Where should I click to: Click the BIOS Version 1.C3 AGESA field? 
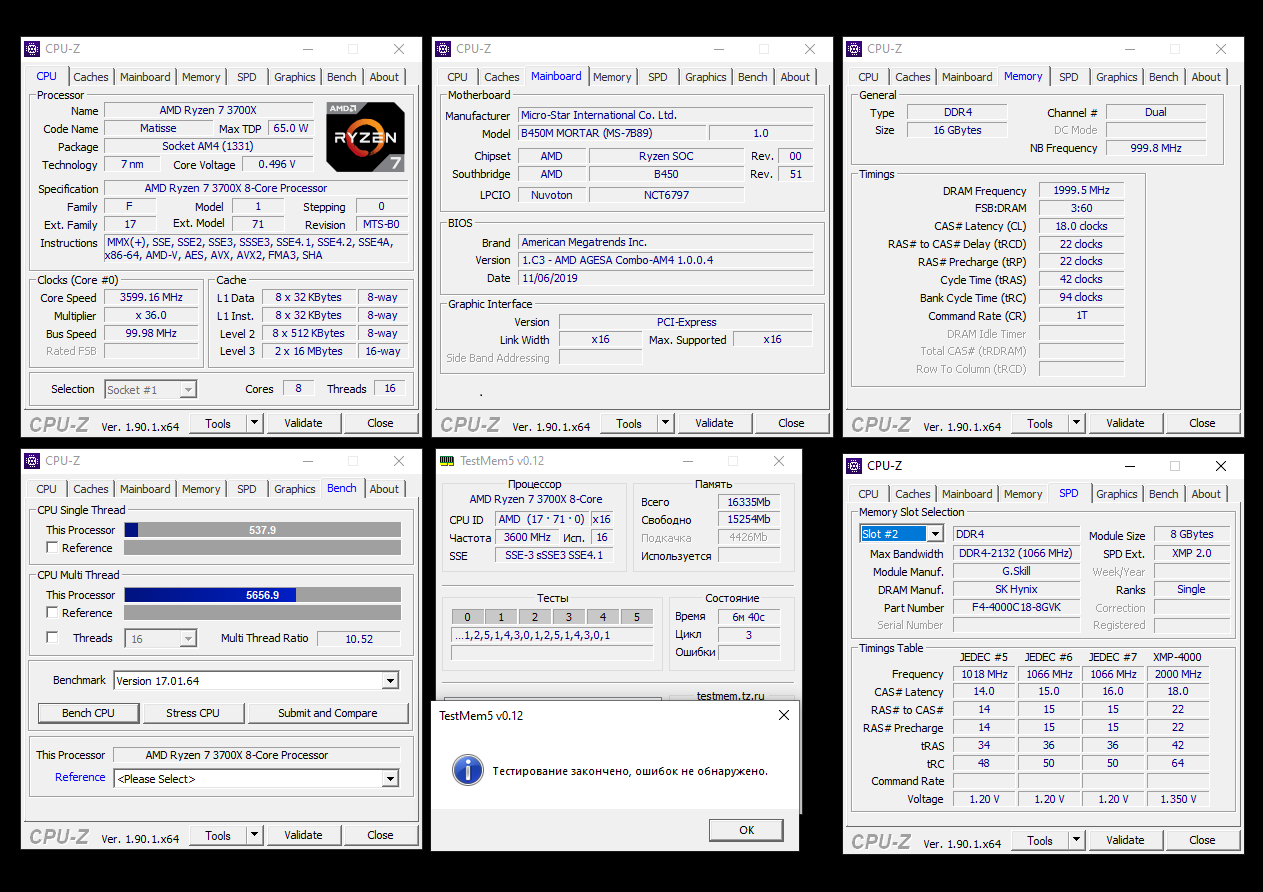tap(665, 260)
